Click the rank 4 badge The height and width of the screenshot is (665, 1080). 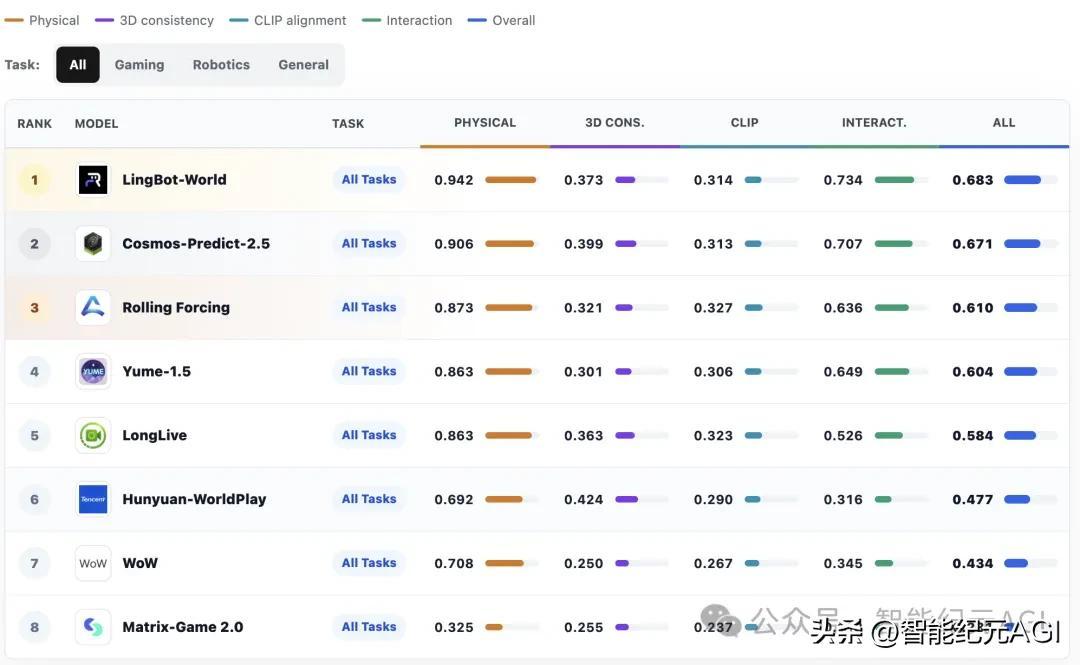click(x=34, y=371)
